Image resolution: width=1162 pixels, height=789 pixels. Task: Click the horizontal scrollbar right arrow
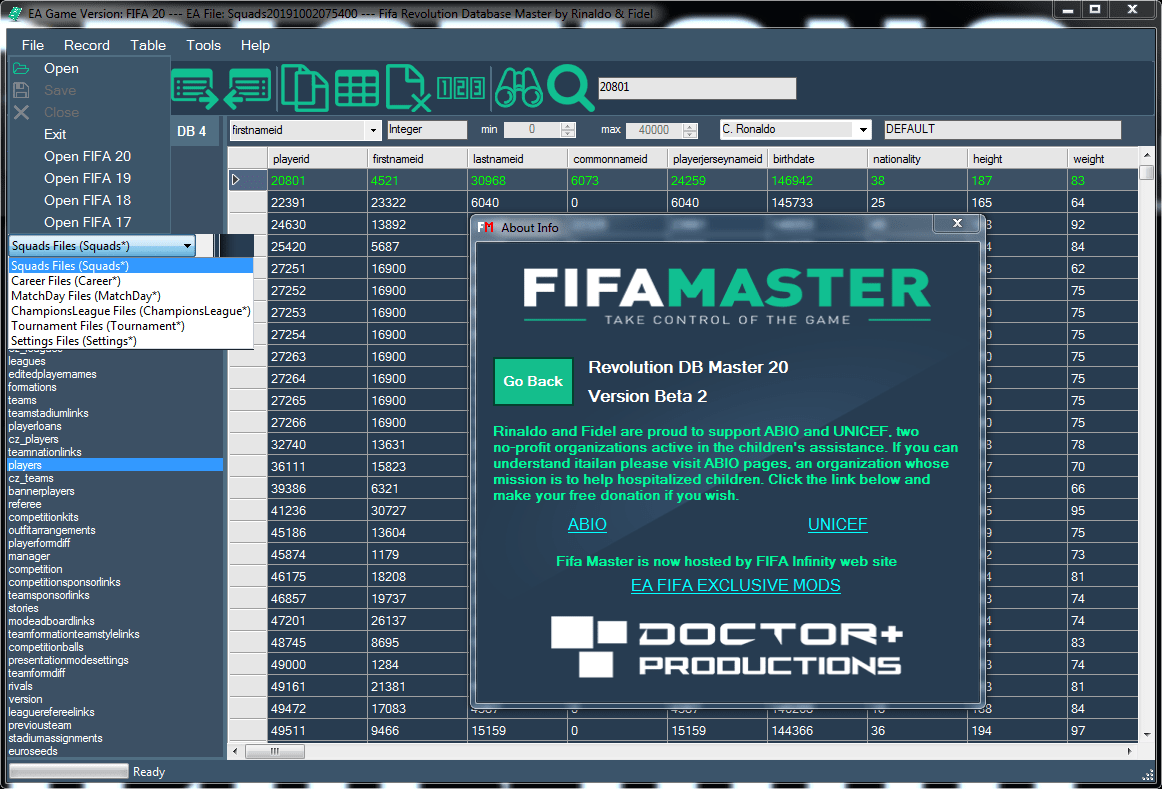tap(1130, 751)
